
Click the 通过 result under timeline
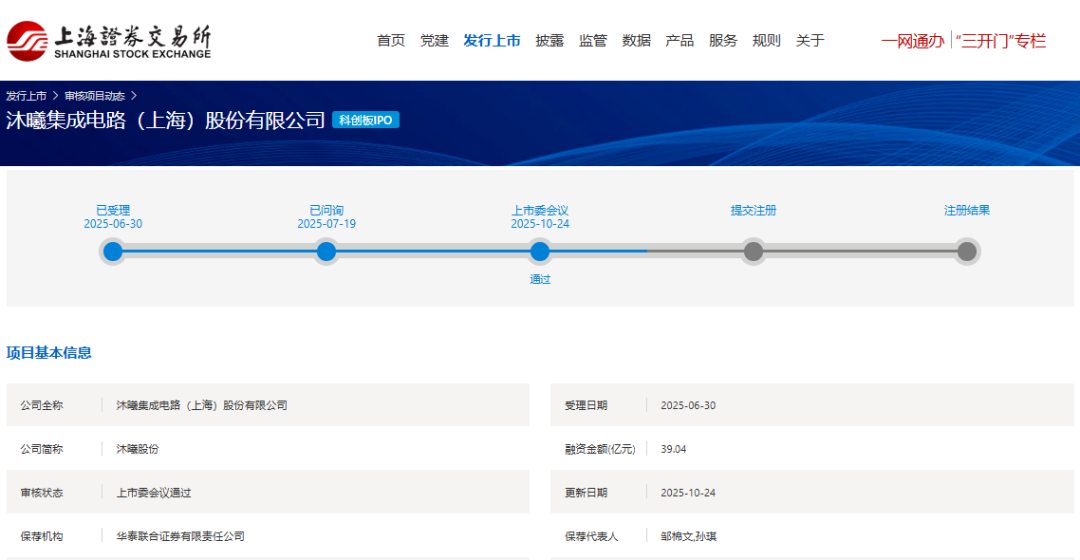[540, 279]
